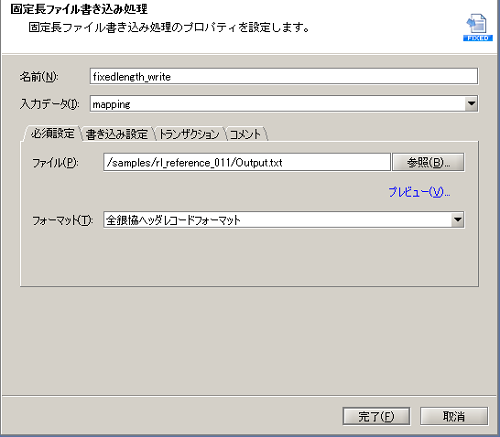Click the 入力データ(I) label
Image resolution: width=500 pixels, height=437 pixels.
click(x=49, y=104)
